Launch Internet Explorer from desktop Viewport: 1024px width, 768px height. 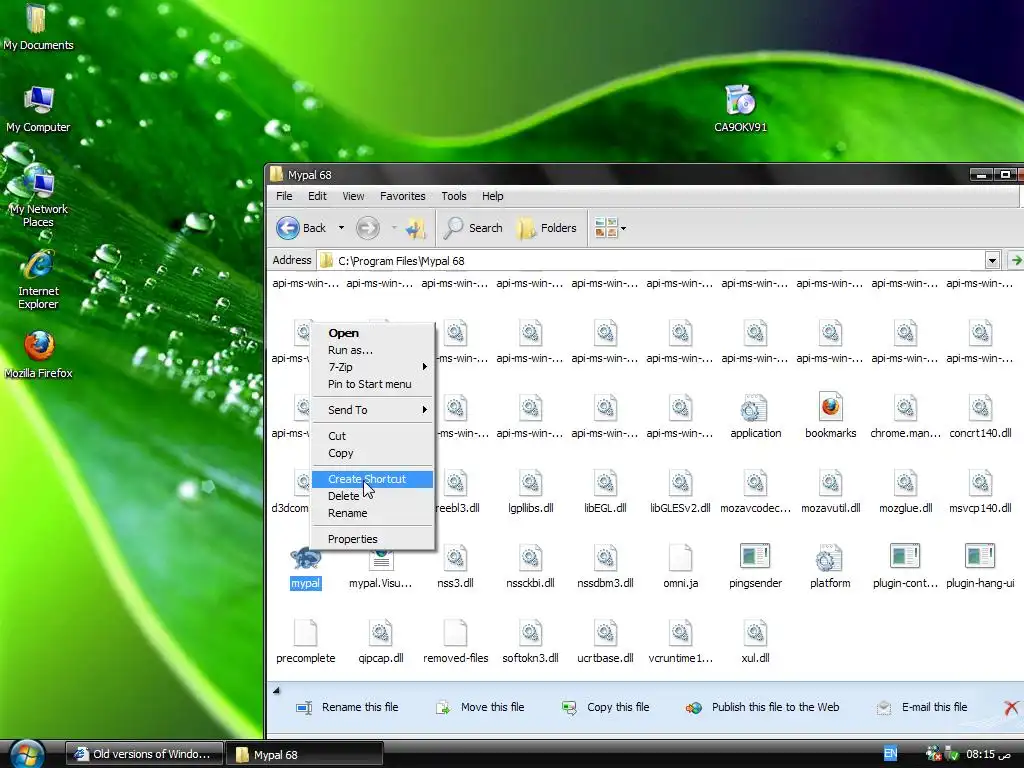(x=38, y=278)
